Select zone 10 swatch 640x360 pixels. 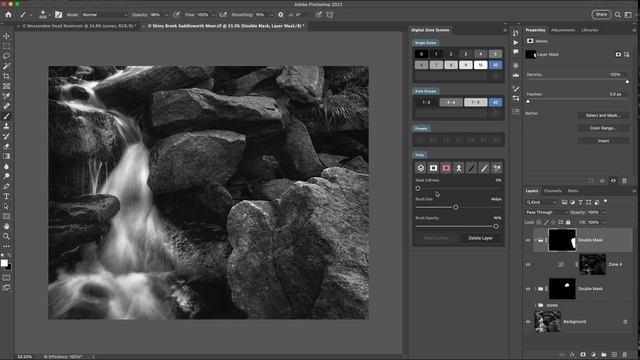click(480, 65)
